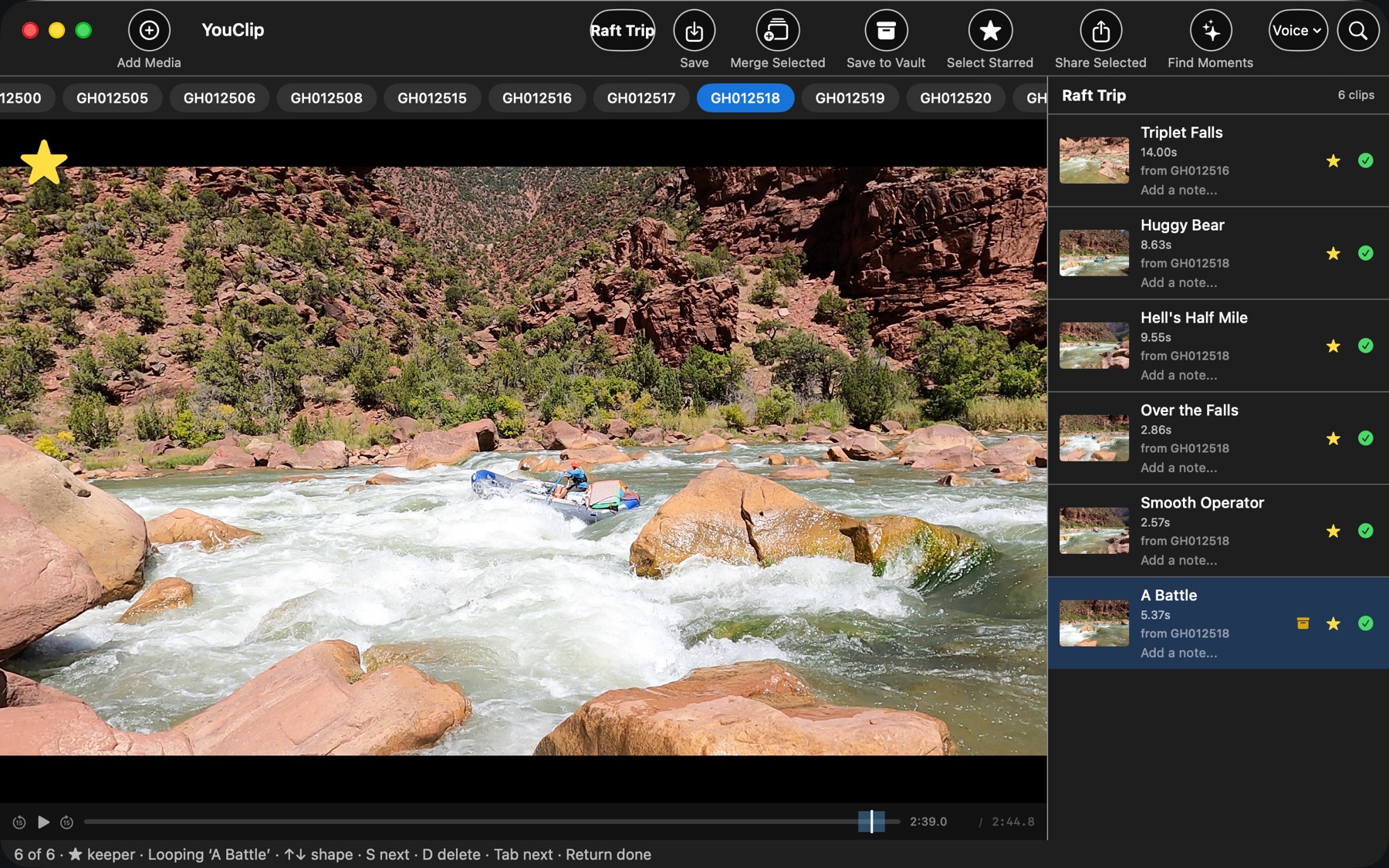Open the Triplet Falls thumbnail
This screenshot has height=868, width=1389.
click(1093, 160)
